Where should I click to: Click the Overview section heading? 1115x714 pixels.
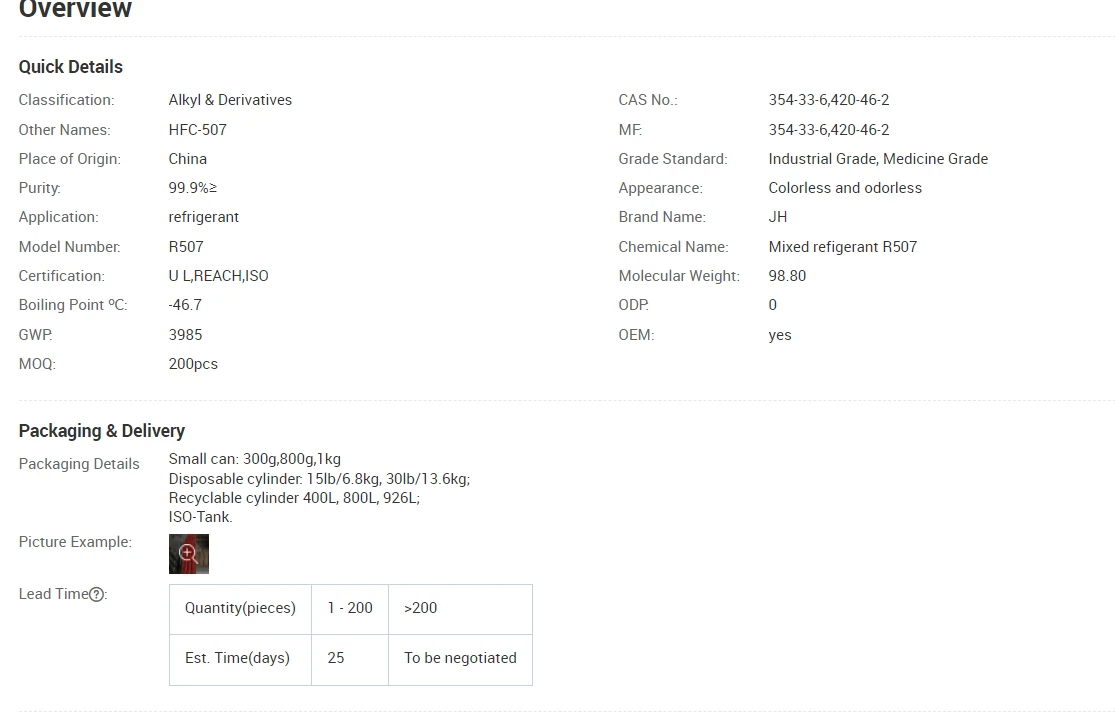click(75, 9)
